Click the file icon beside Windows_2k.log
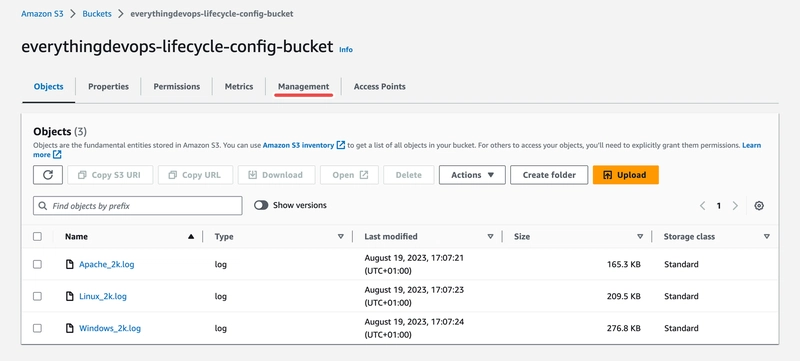The height and width of the screenshot is (361, 800). click(70, 328)
